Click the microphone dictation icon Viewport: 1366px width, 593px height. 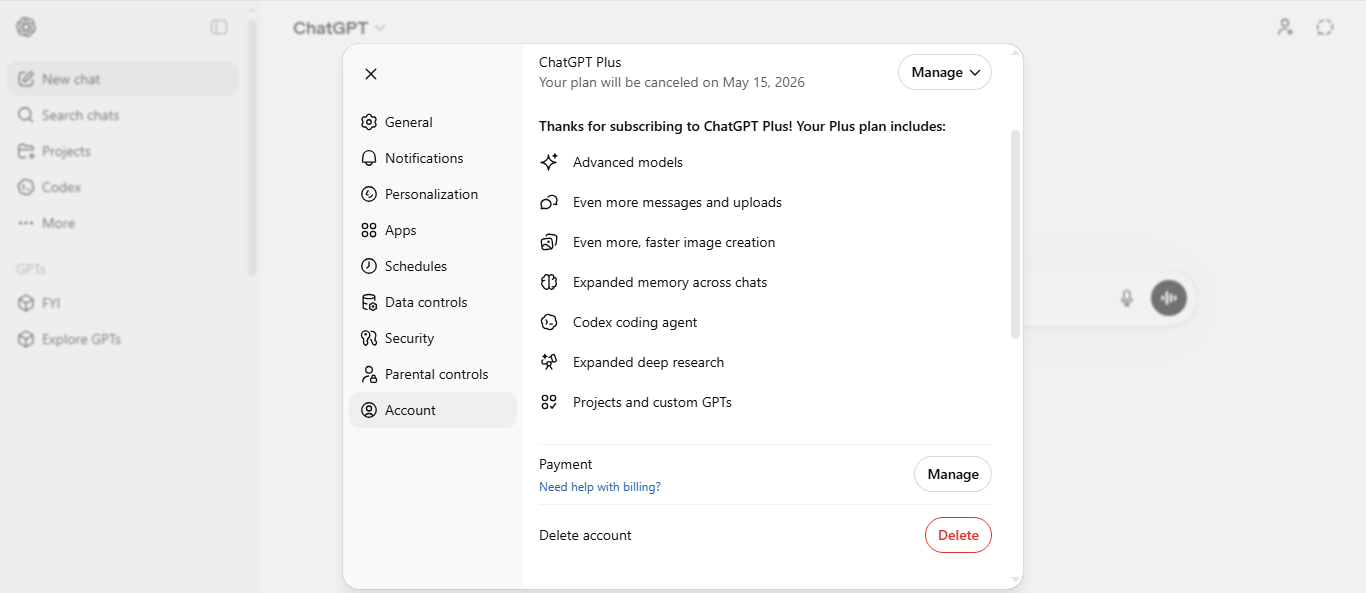tap(1127, 298)
